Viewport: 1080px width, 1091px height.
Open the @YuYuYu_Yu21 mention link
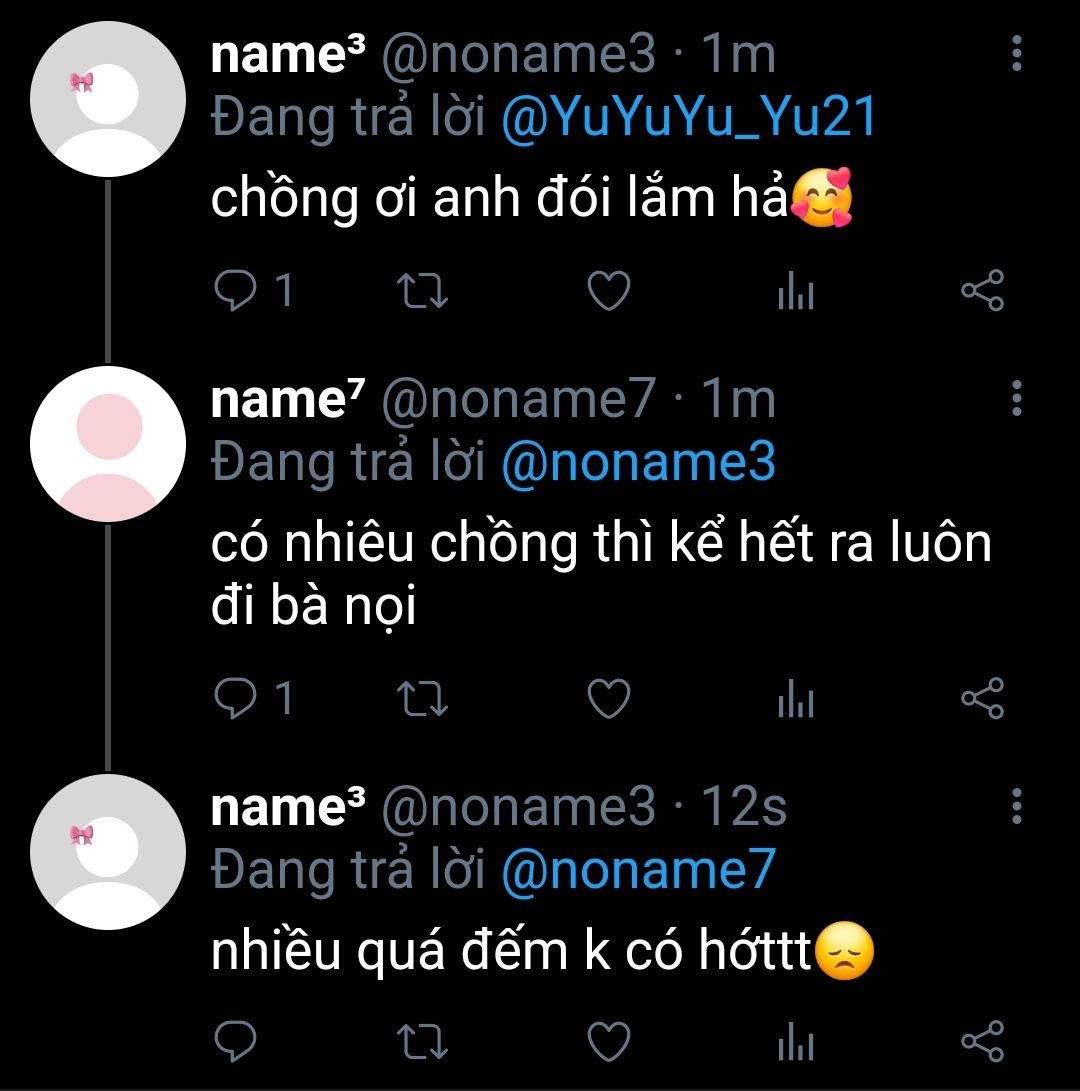click(688, 118)
